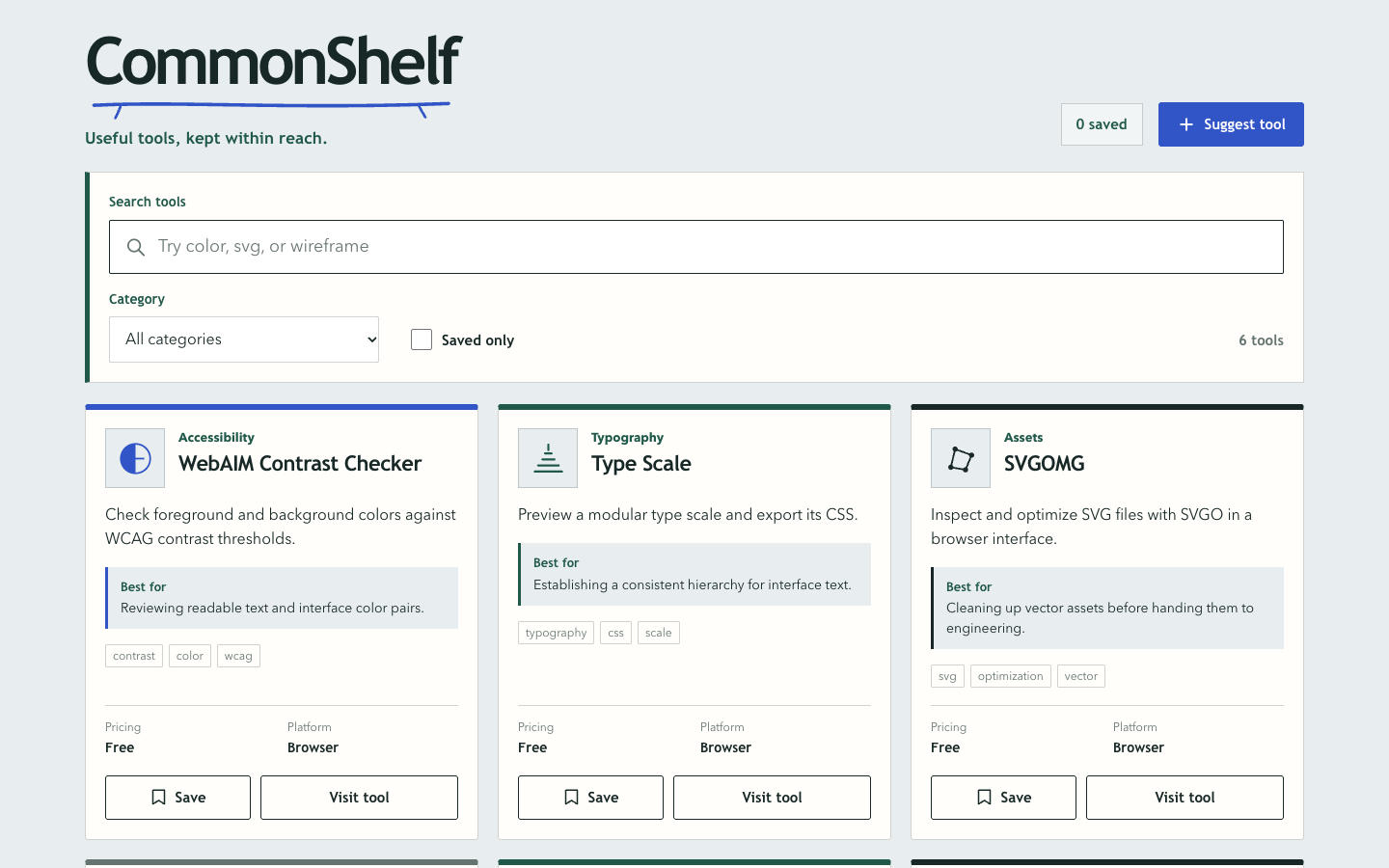Click the magnifier icon in the search field
The image size is (1389, 868).
[x=136, y=247]
